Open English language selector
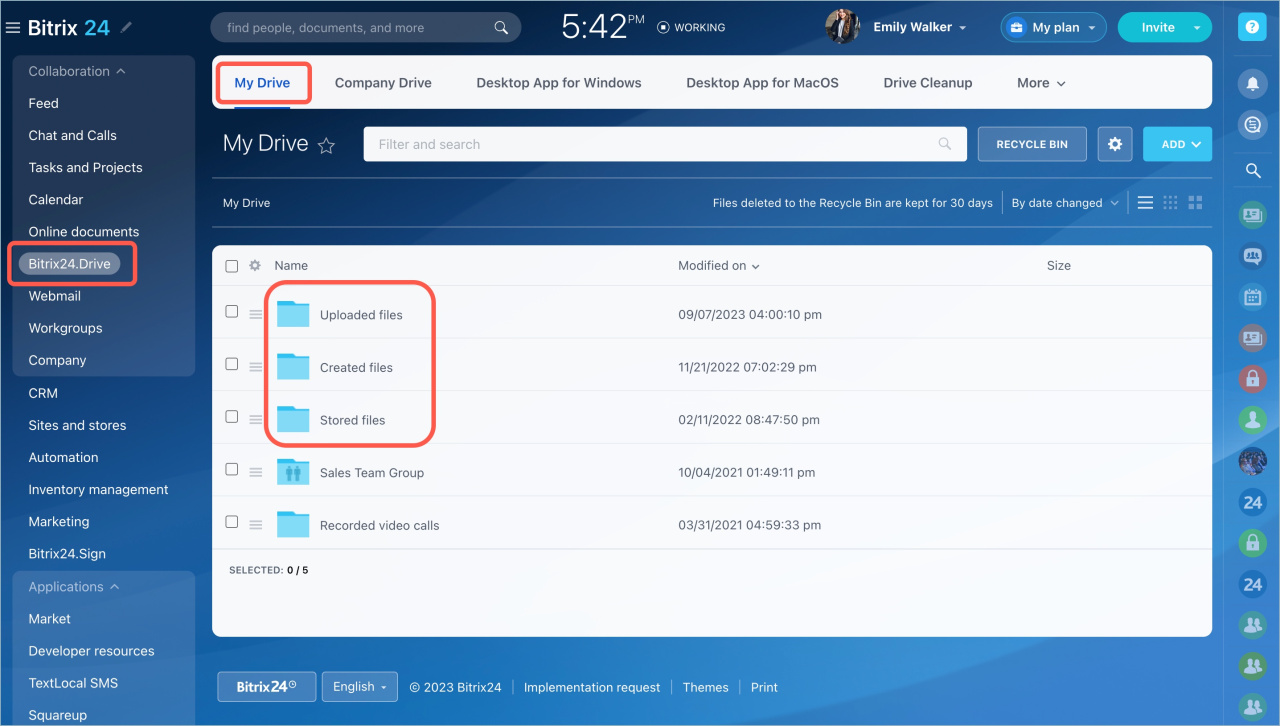This screenshot has width=1280, height=726. (359, 687)
